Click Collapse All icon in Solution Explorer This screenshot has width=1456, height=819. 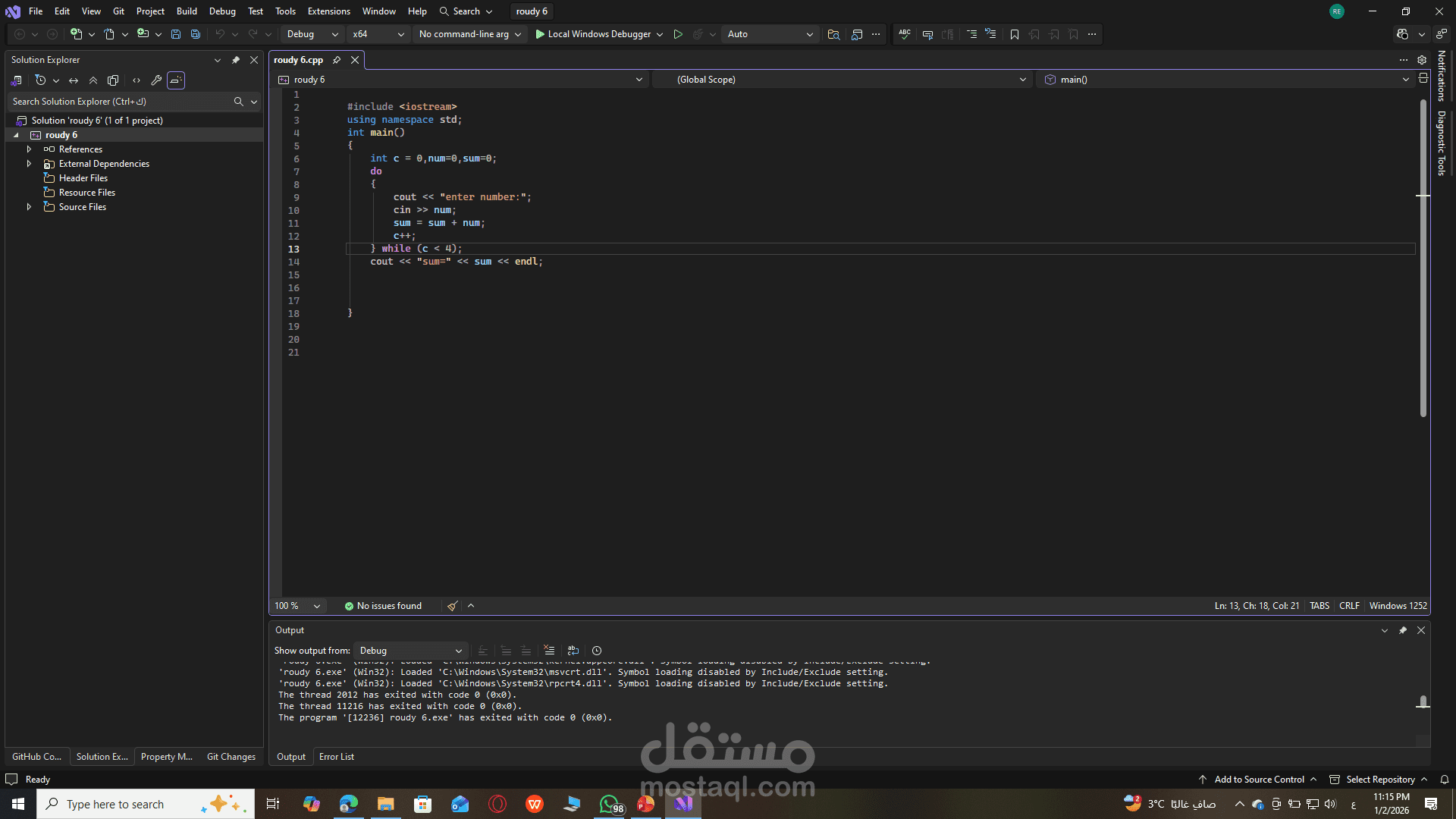click(93, 80)
